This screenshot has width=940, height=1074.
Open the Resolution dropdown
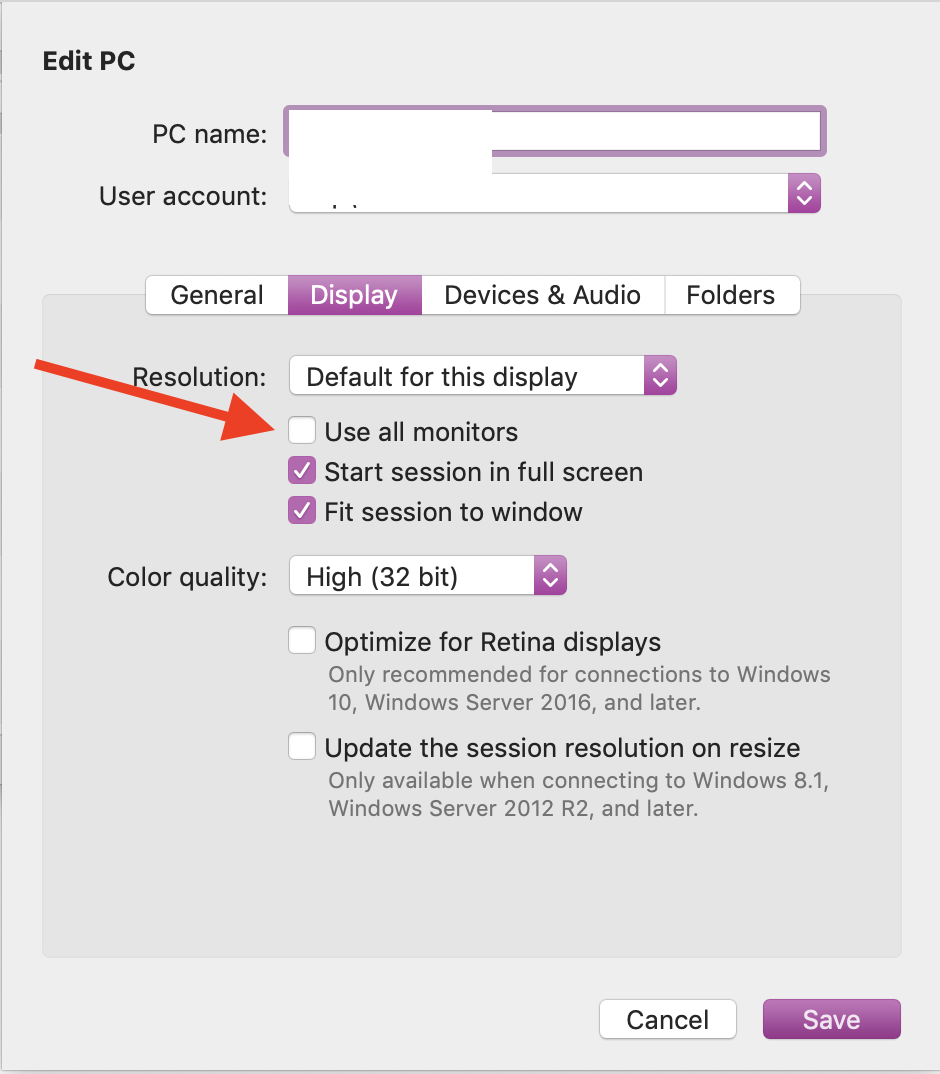tap(482, 376)
